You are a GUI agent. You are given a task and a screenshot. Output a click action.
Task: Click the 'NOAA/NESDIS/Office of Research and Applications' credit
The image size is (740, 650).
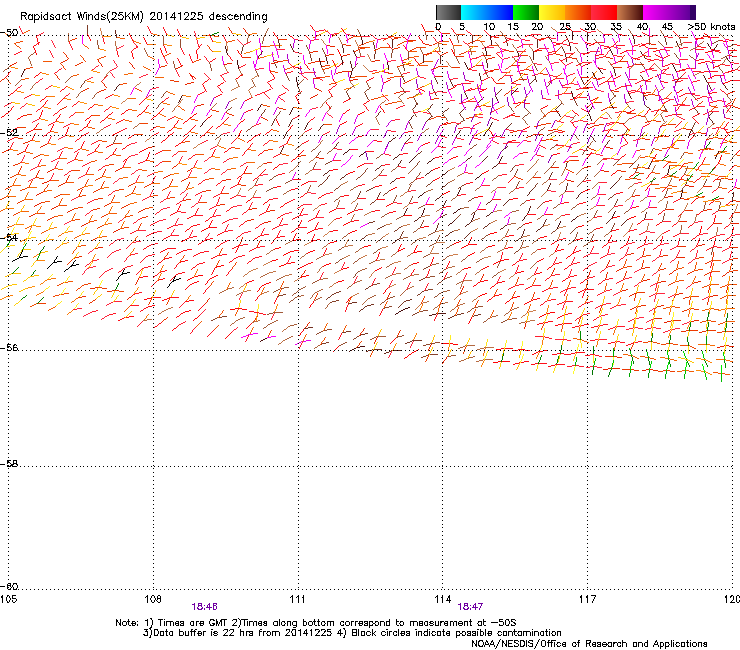pyautogui.click(x=589, y=644)
